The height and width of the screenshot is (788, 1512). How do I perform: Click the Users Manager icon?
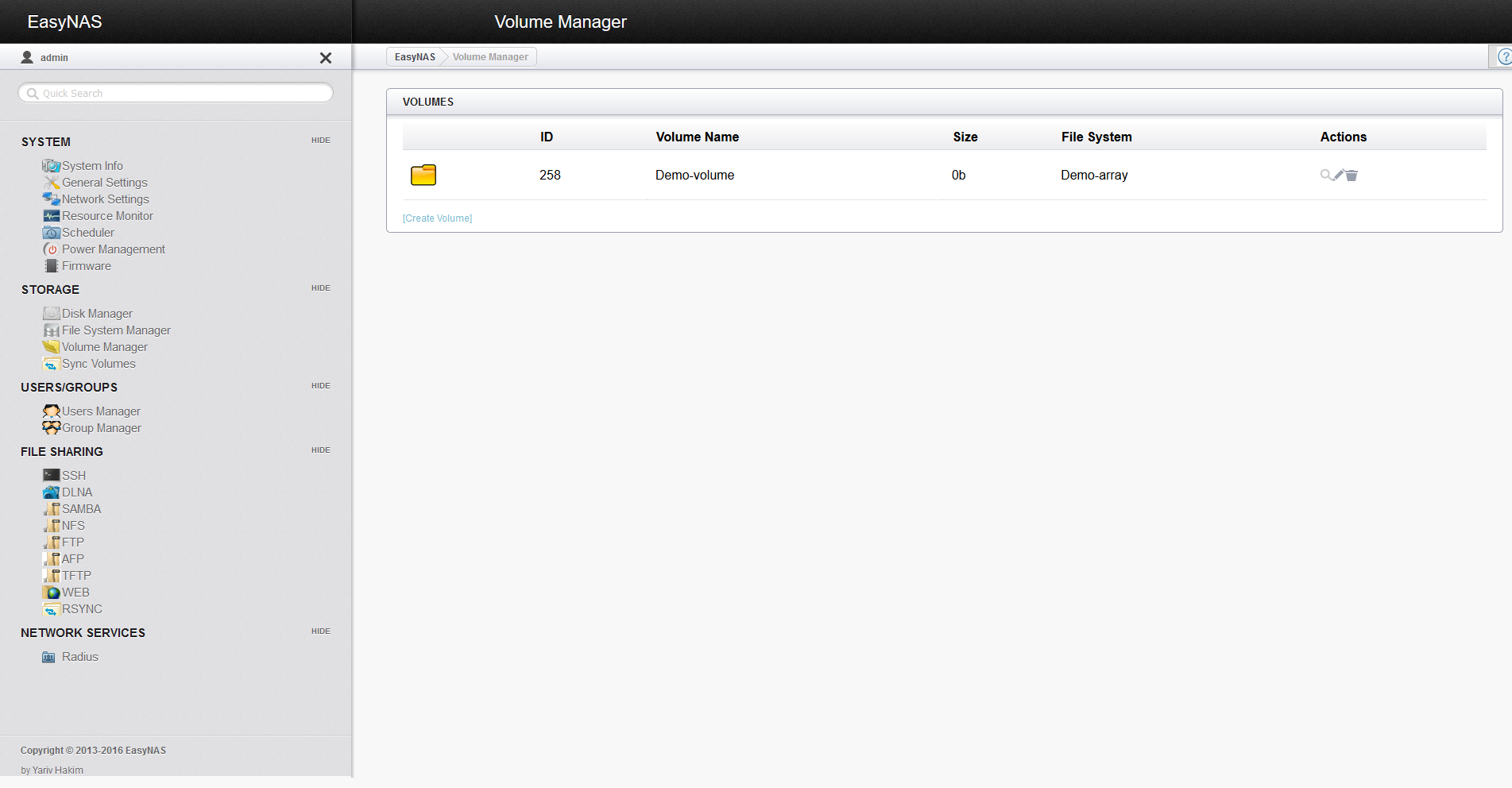pyautogui.click(x=52, y=411)
